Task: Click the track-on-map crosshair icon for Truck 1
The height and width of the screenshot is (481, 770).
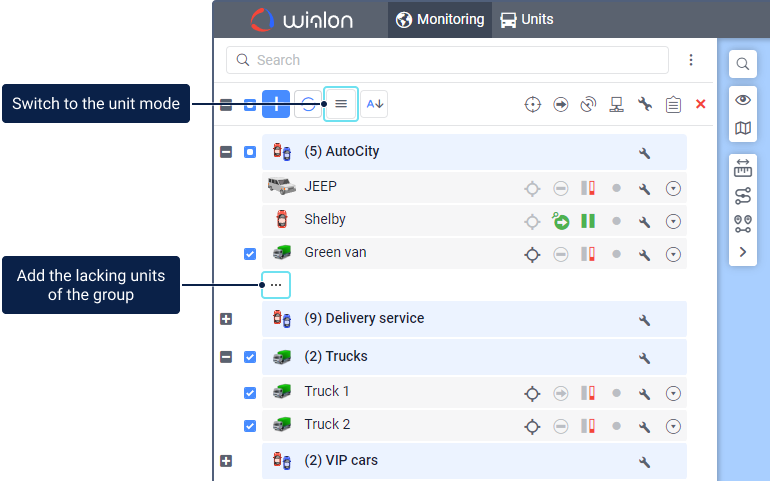Action: pyautogui.click(x=532, y=393)
